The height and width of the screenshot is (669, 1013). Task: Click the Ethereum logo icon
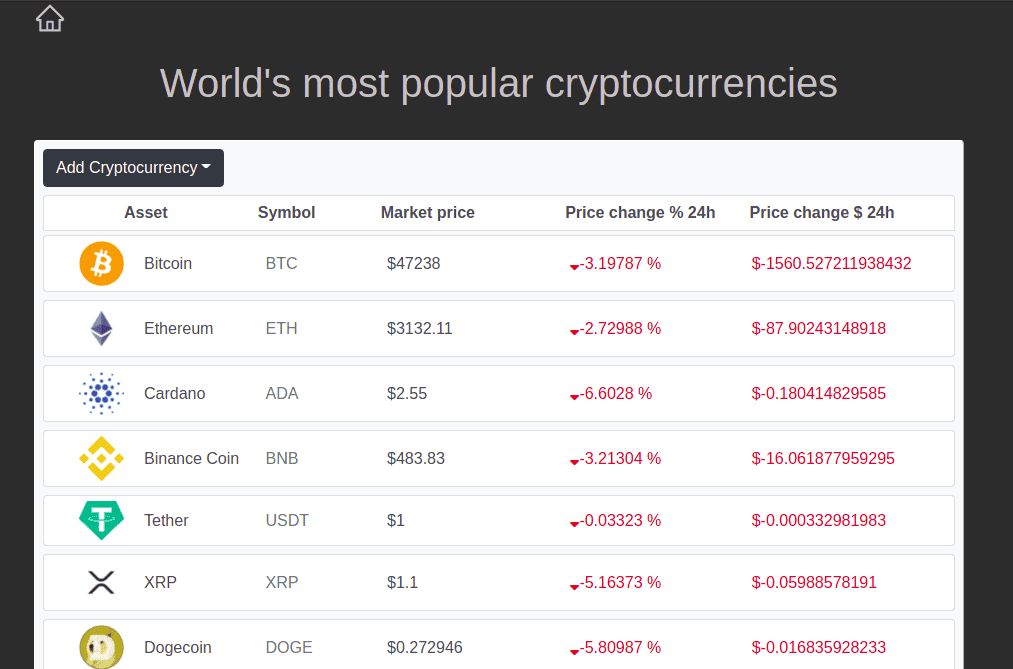pyautogui.click(x=101, y=328)
